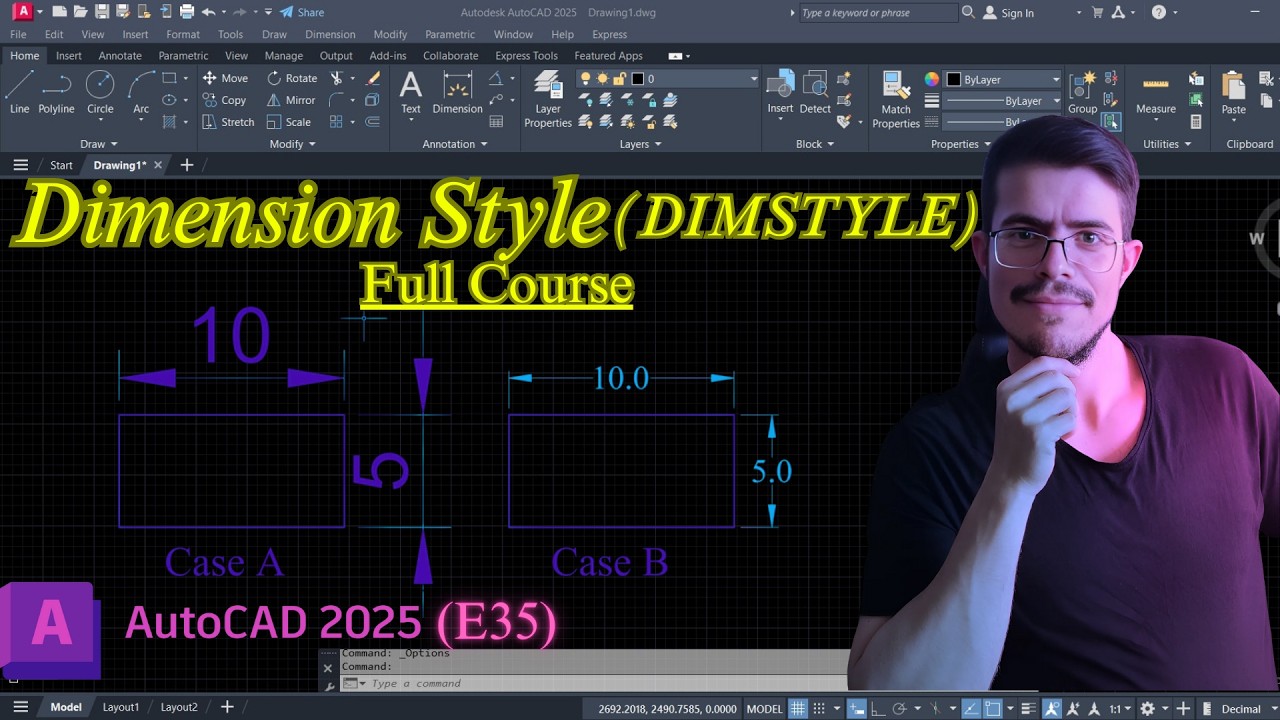
Task: Toggle dynamic input in status bar
Action: [857, 708]
